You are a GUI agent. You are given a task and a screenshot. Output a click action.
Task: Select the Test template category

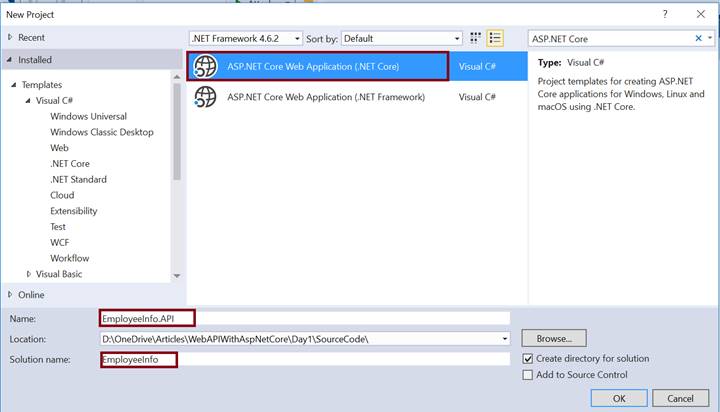pos(58,226)
